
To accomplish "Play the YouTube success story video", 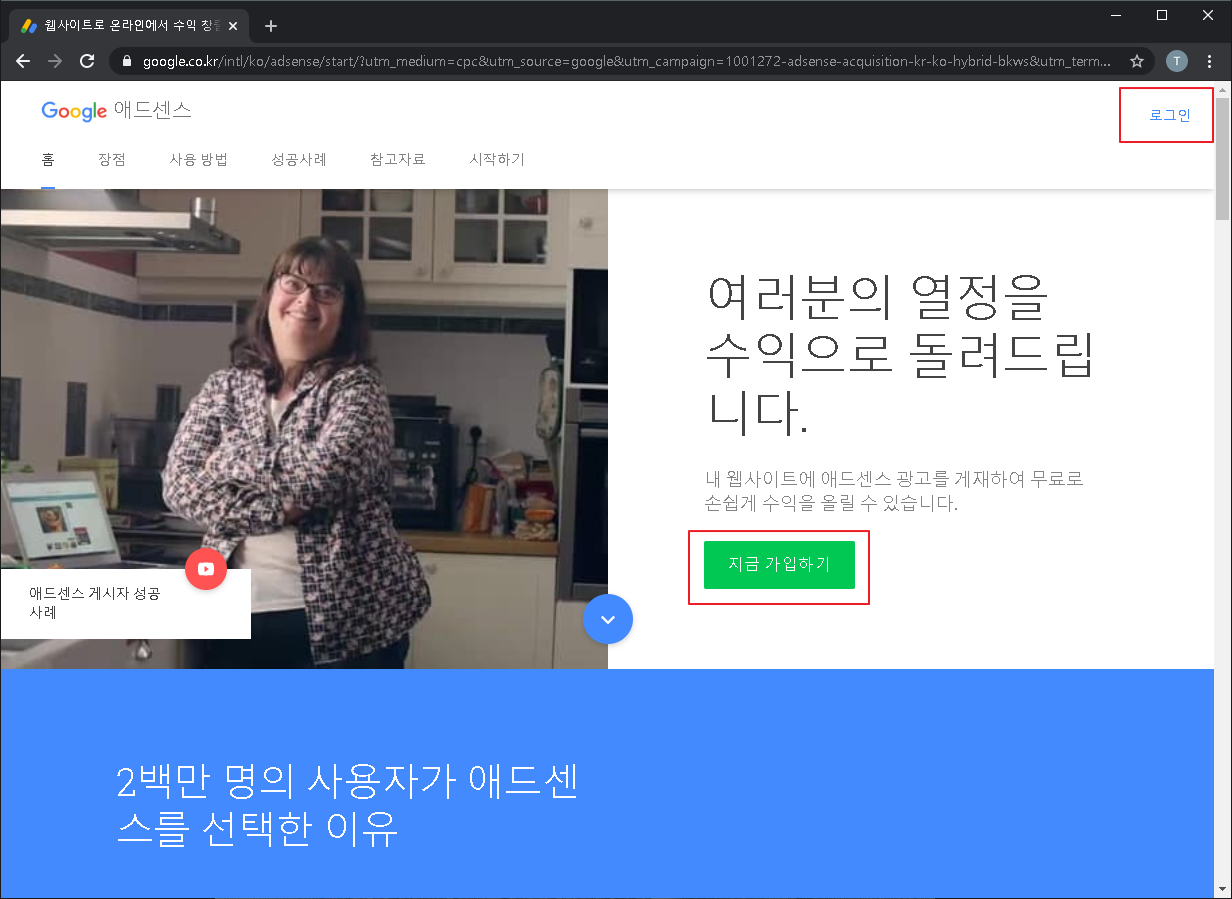I will tap(206, 569).
